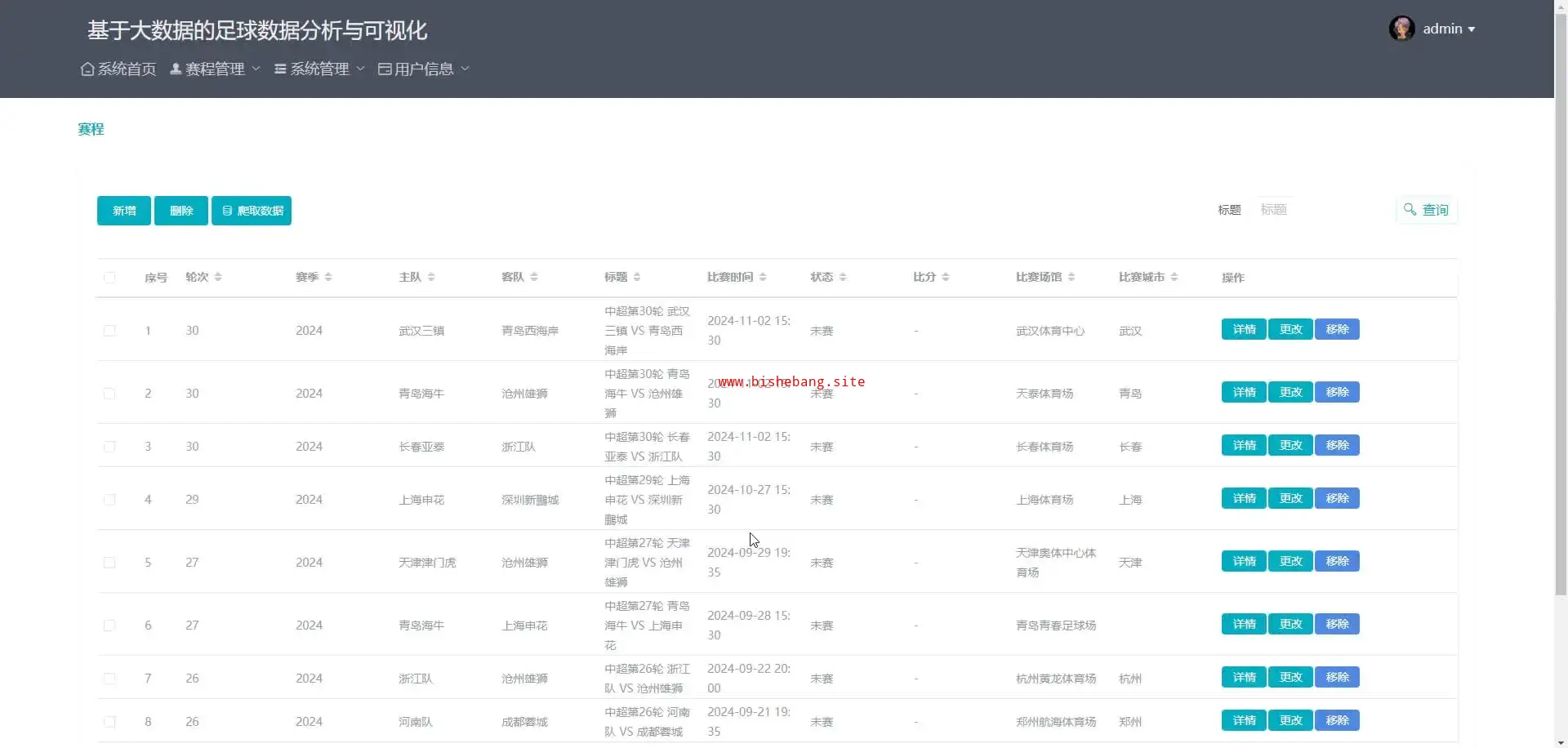Open the 系统管理 dropdown menu
Screen dimensions: 1568x748
pos(319,69)
